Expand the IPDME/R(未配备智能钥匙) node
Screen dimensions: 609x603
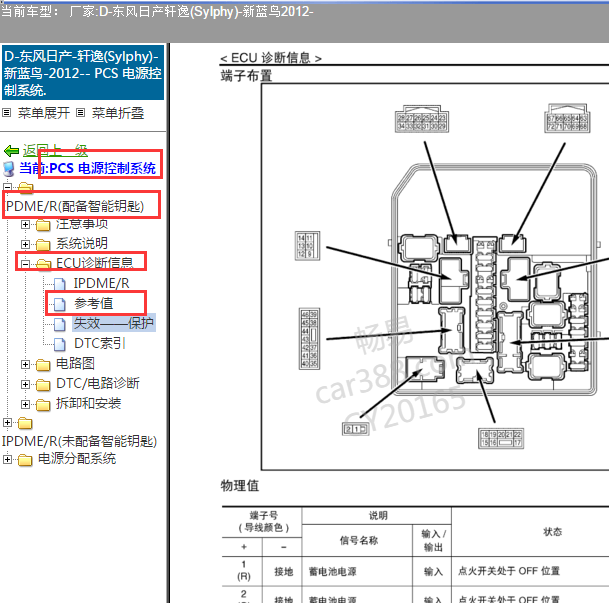[7, 422]
